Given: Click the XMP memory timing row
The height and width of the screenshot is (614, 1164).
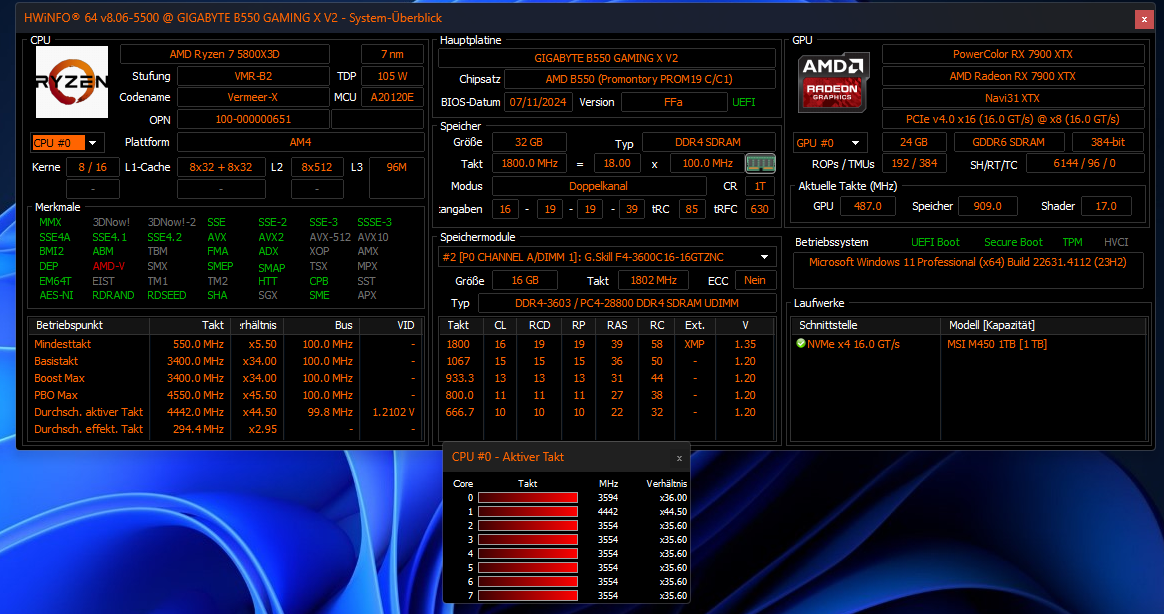Looking at the screenshot, I should pos(607,344).
